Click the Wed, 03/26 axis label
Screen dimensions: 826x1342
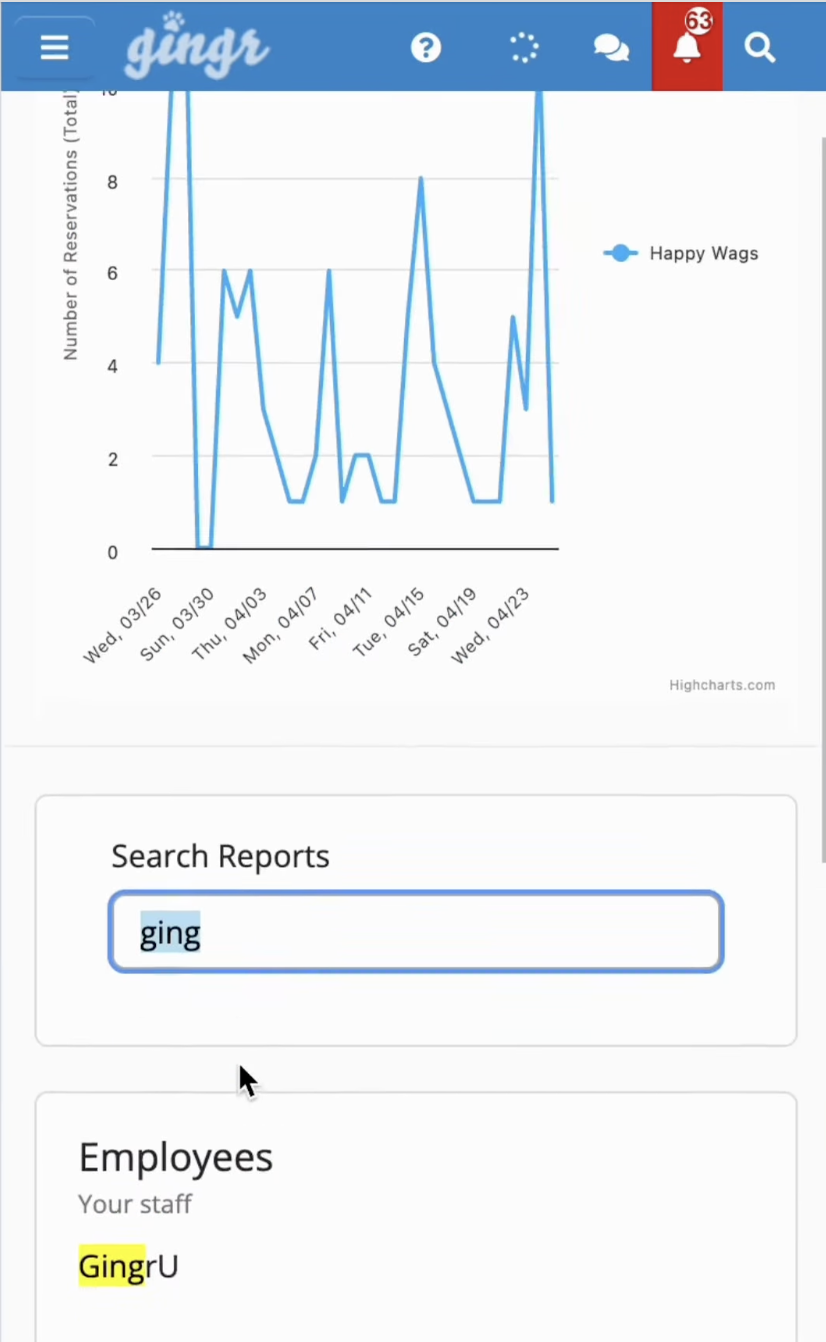[x=122, y=626]
